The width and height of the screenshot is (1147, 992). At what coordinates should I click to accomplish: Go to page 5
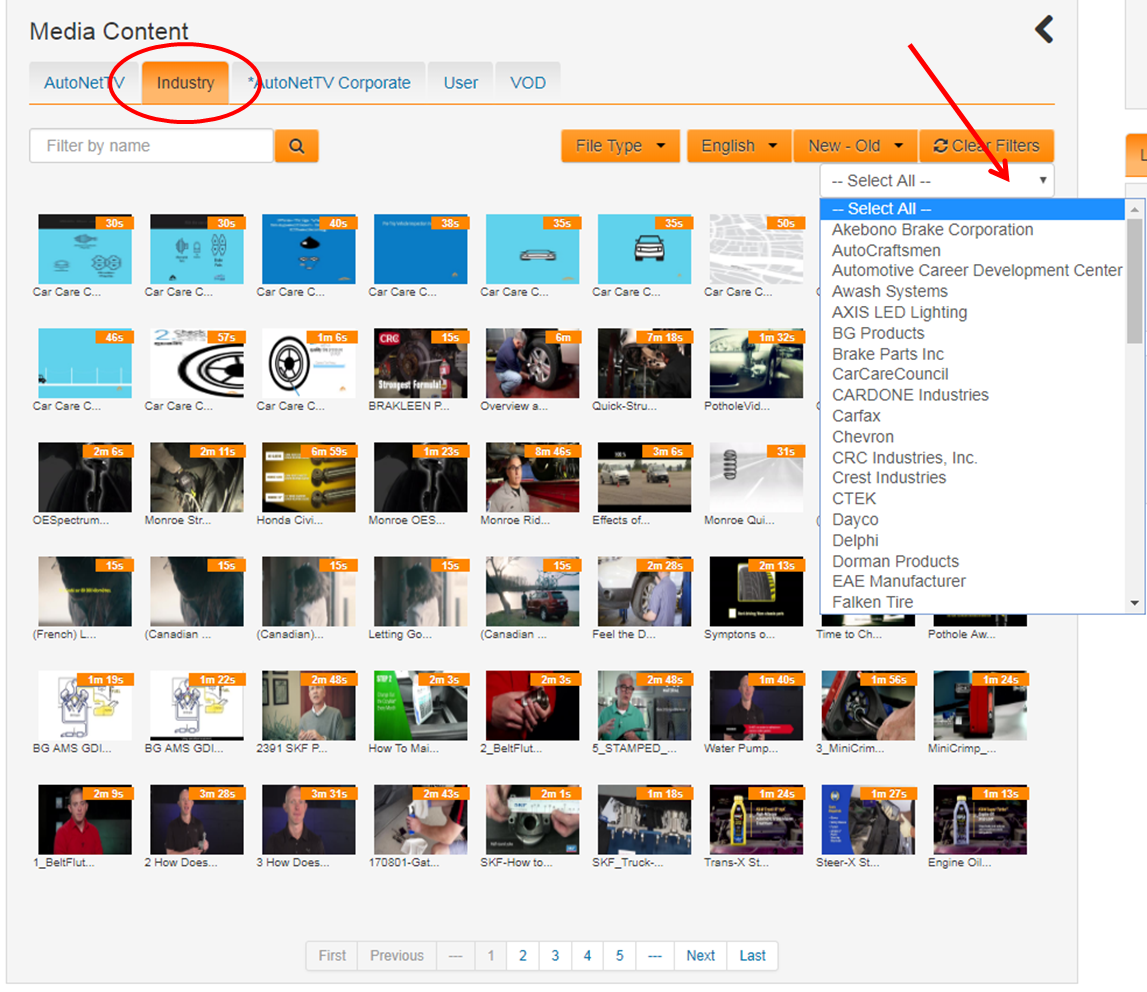tap(620, 955)
